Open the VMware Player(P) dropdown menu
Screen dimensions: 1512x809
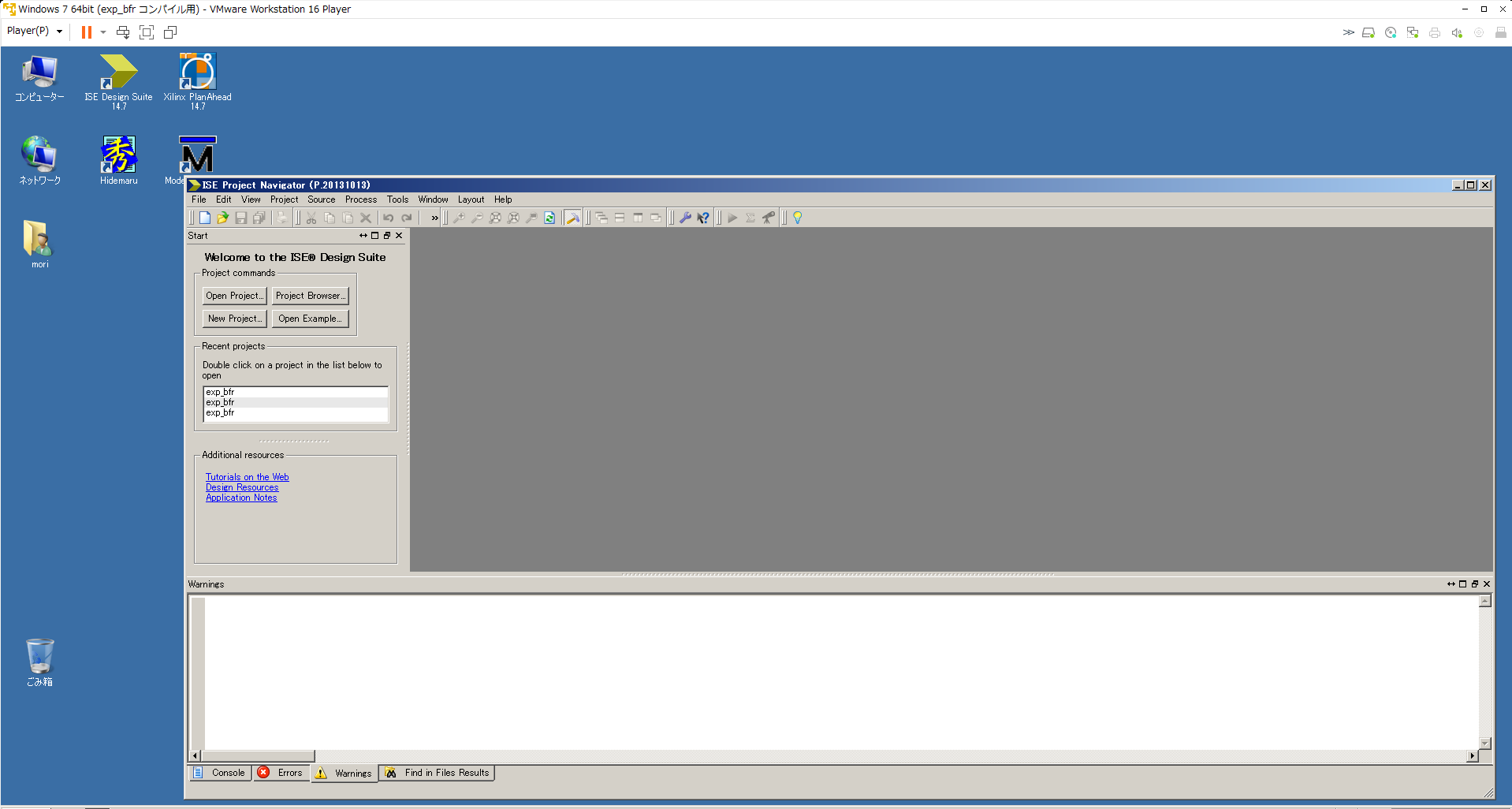pyautogui.click(x=35, y=32)
